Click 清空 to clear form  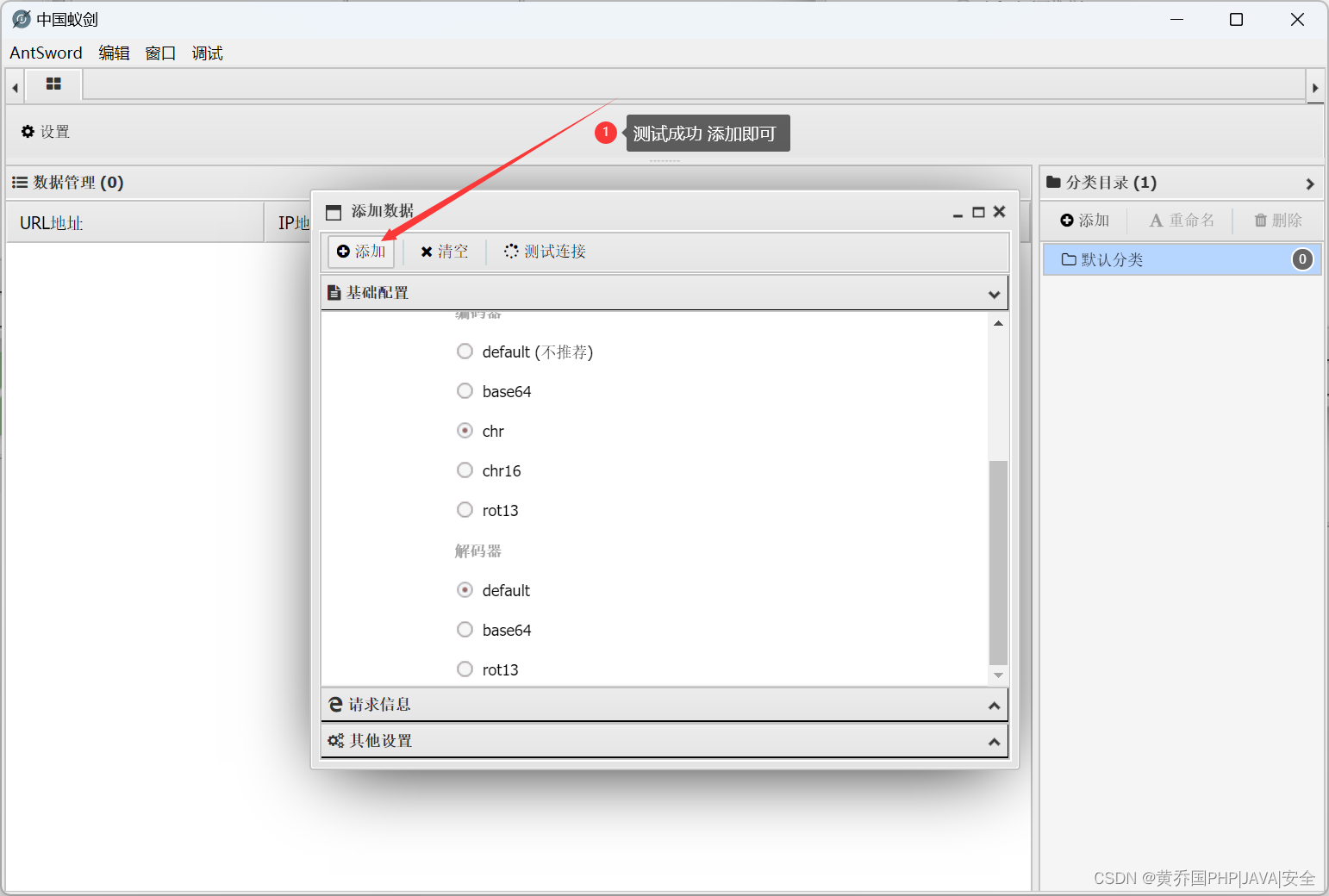click(444, 252)
